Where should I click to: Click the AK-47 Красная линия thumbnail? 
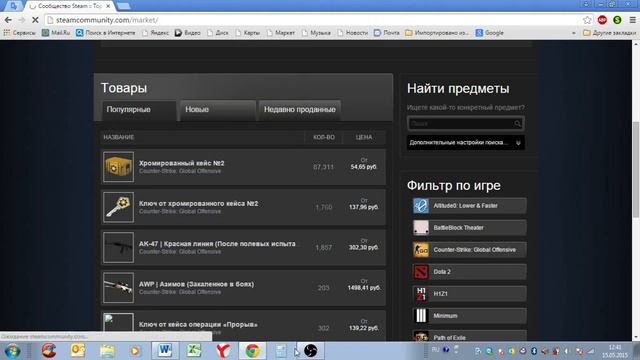(x=118, y=247)
